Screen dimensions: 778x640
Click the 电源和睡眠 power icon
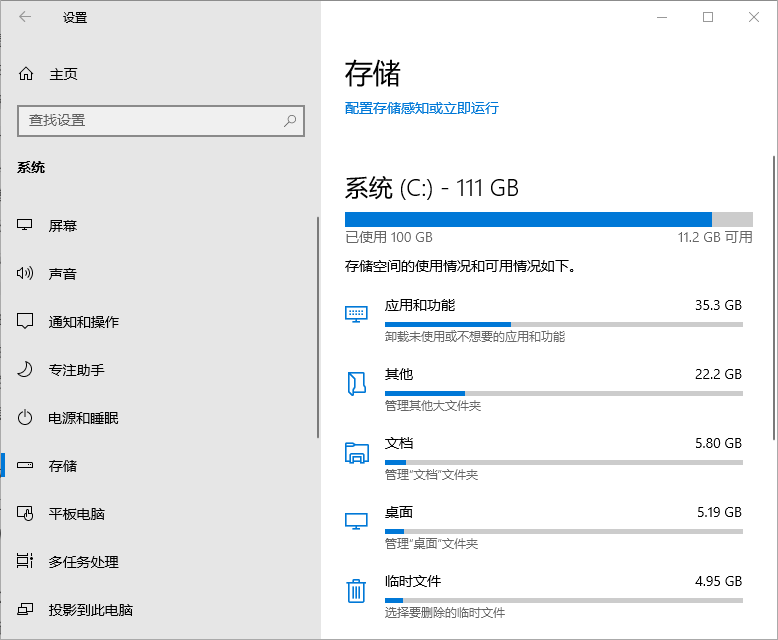coord(25,418)
